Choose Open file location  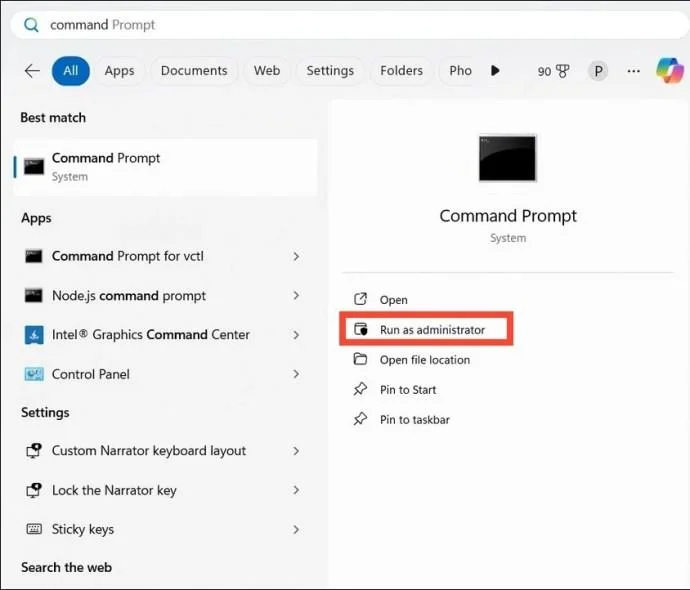425,360
